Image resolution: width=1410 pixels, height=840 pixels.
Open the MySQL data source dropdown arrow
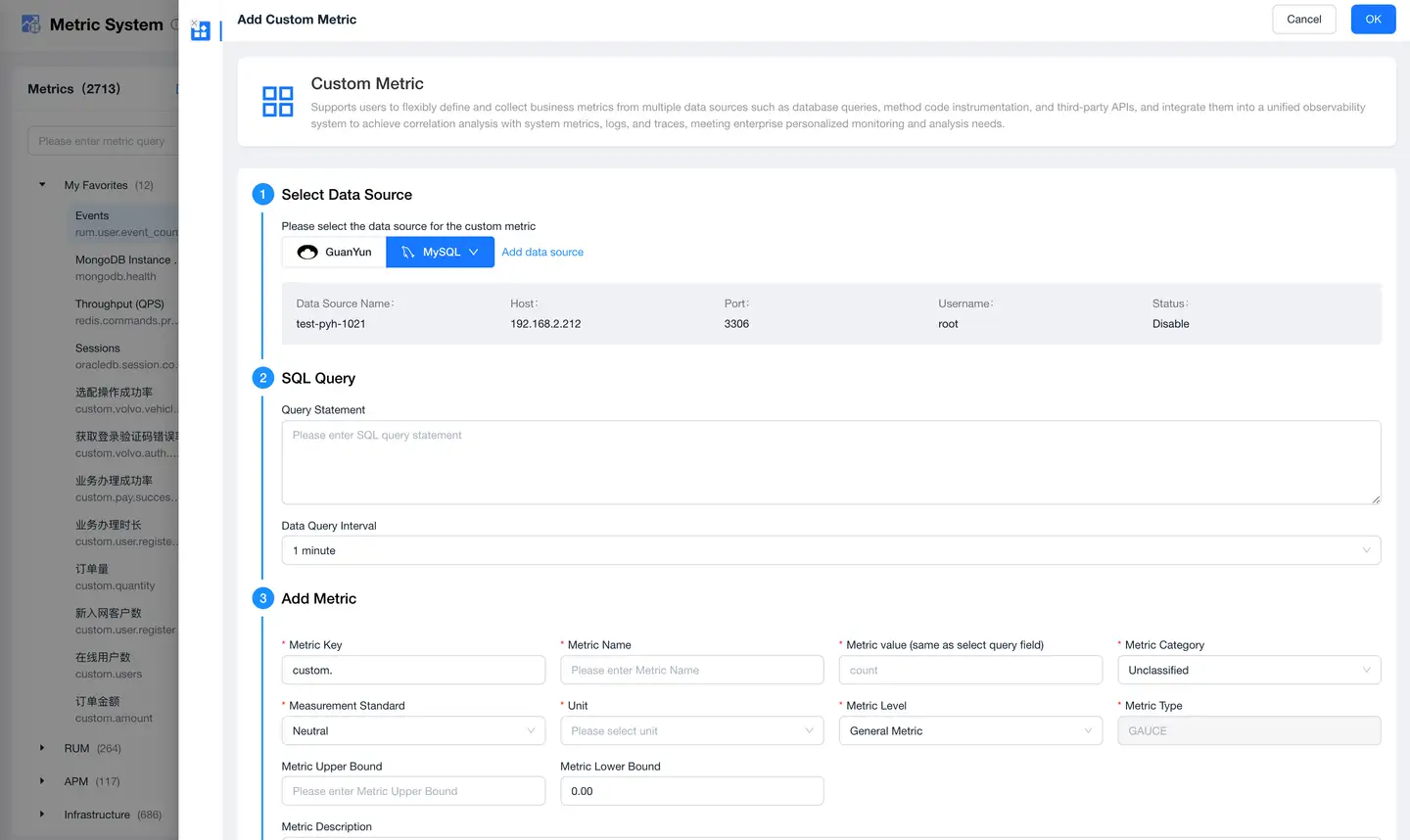coord(474,253)
